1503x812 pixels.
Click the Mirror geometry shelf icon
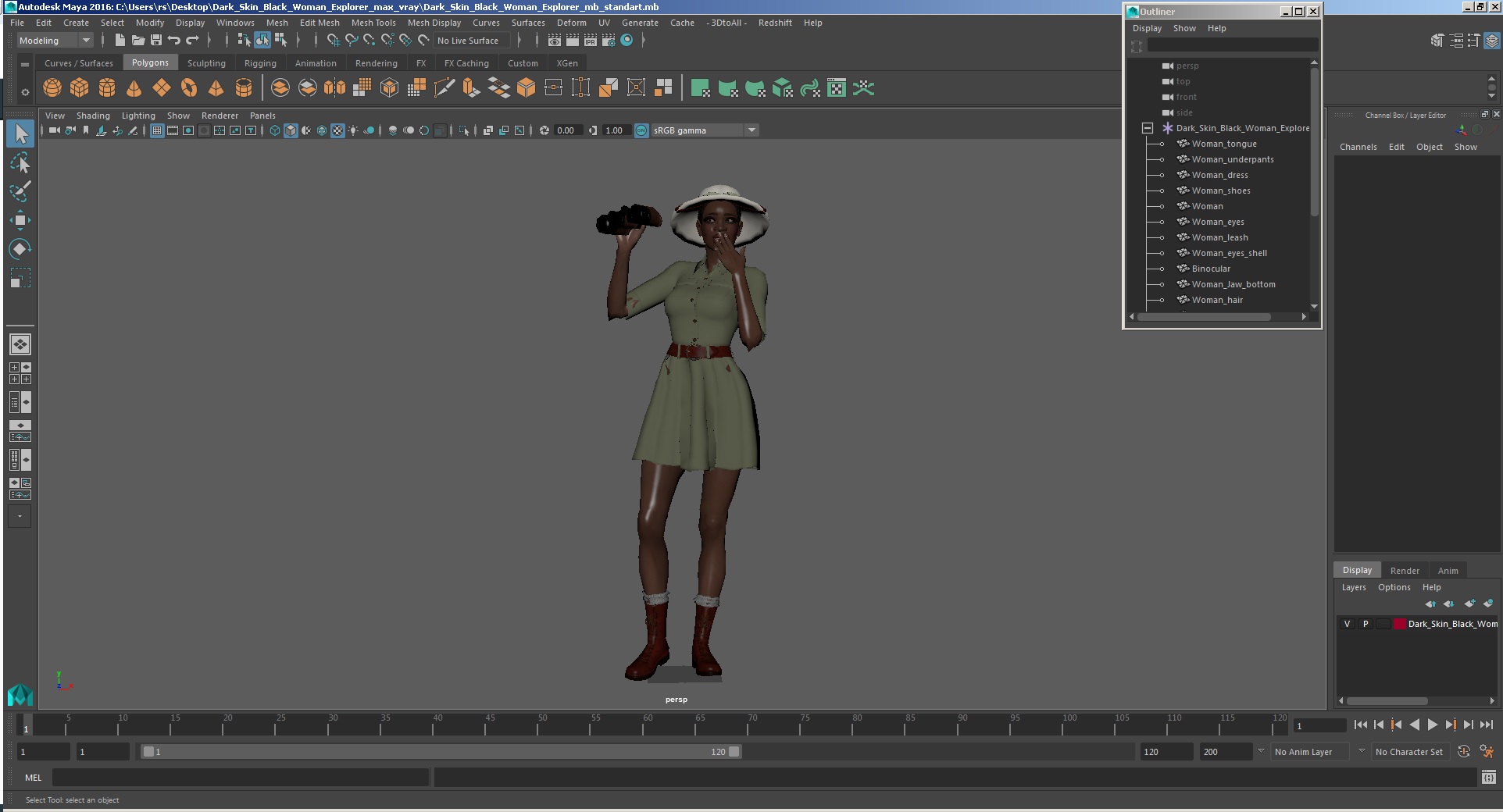pyautogui.click(x=334, y=88)
